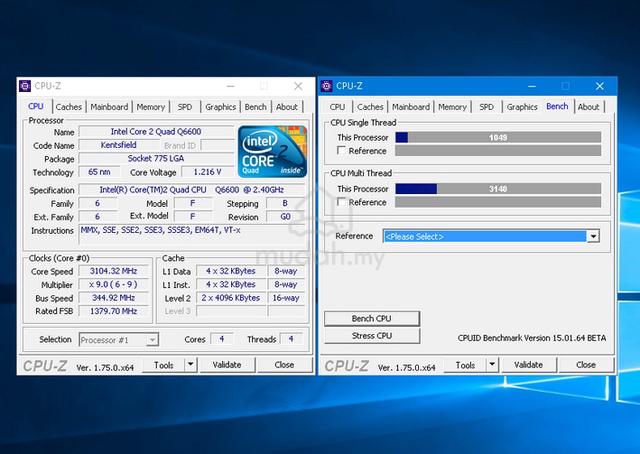Click the Name field Intel Core 2 Quad Q6600
Viewport: 640px width, 454px height.
pos(156,131)
